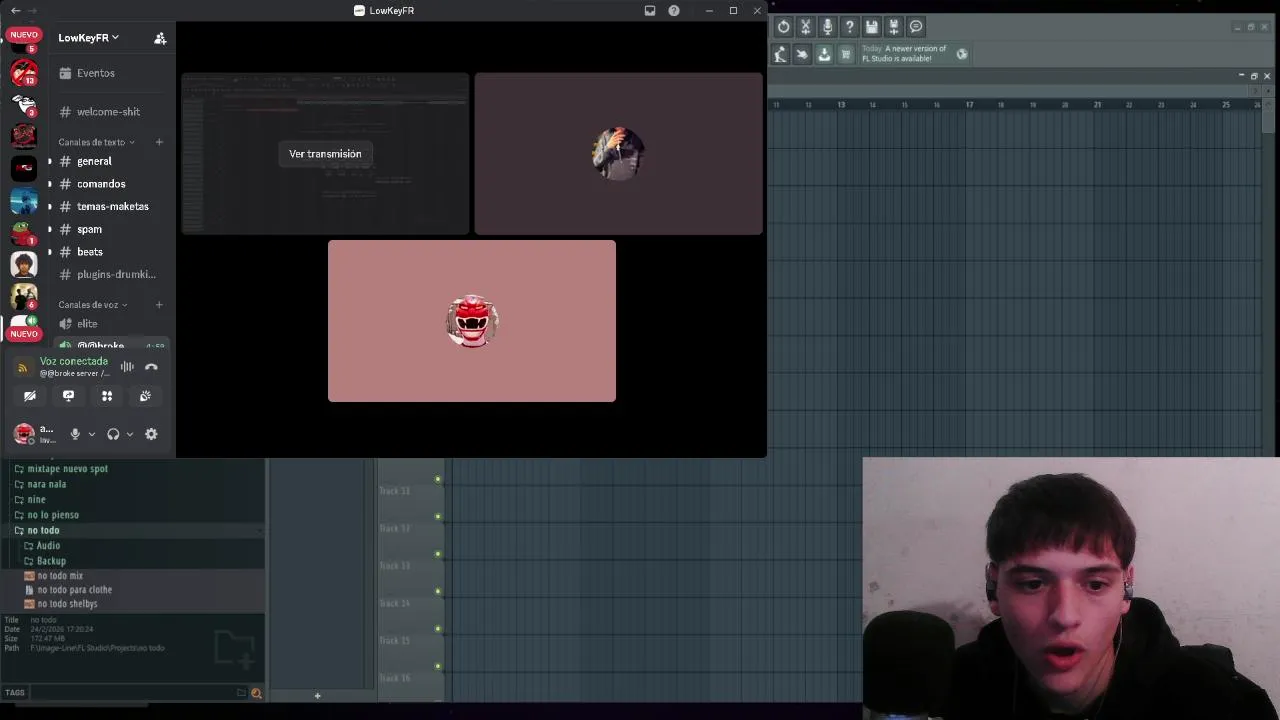Click the browser search magnifier icon
This screenshot has width=1280, height=720.
[256, 693]
